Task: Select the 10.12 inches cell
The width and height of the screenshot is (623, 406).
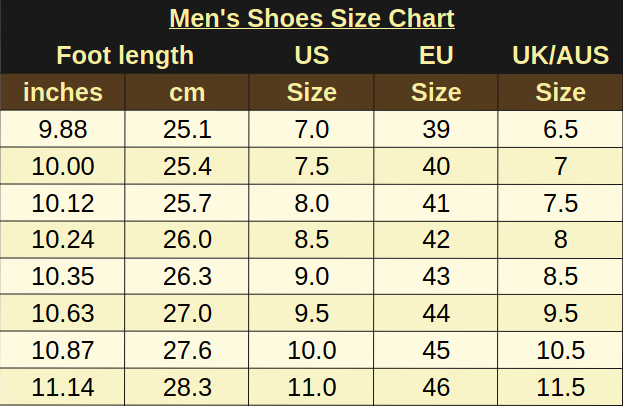Action: tap(63, 203)
